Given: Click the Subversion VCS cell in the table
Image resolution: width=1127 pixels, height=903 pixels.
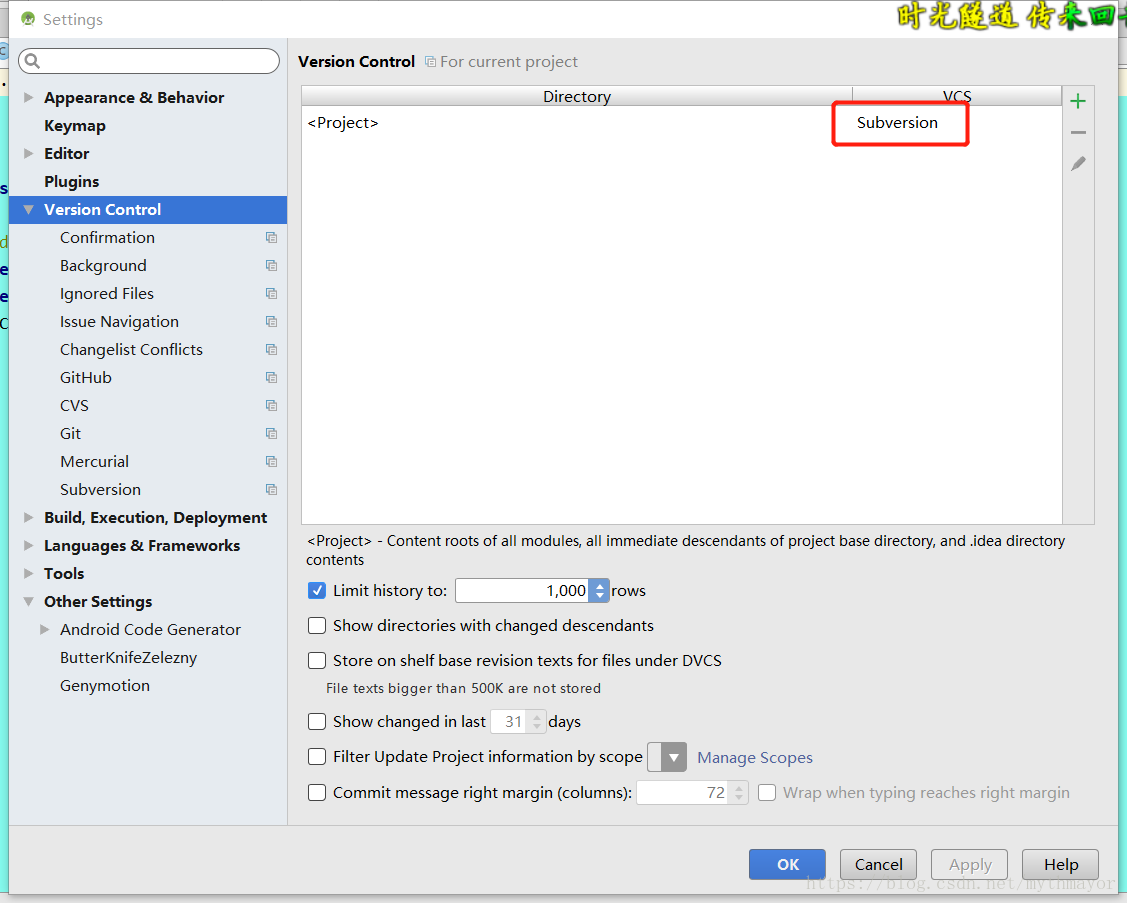Looking at the screenshot, I should (x=898, y=123).
